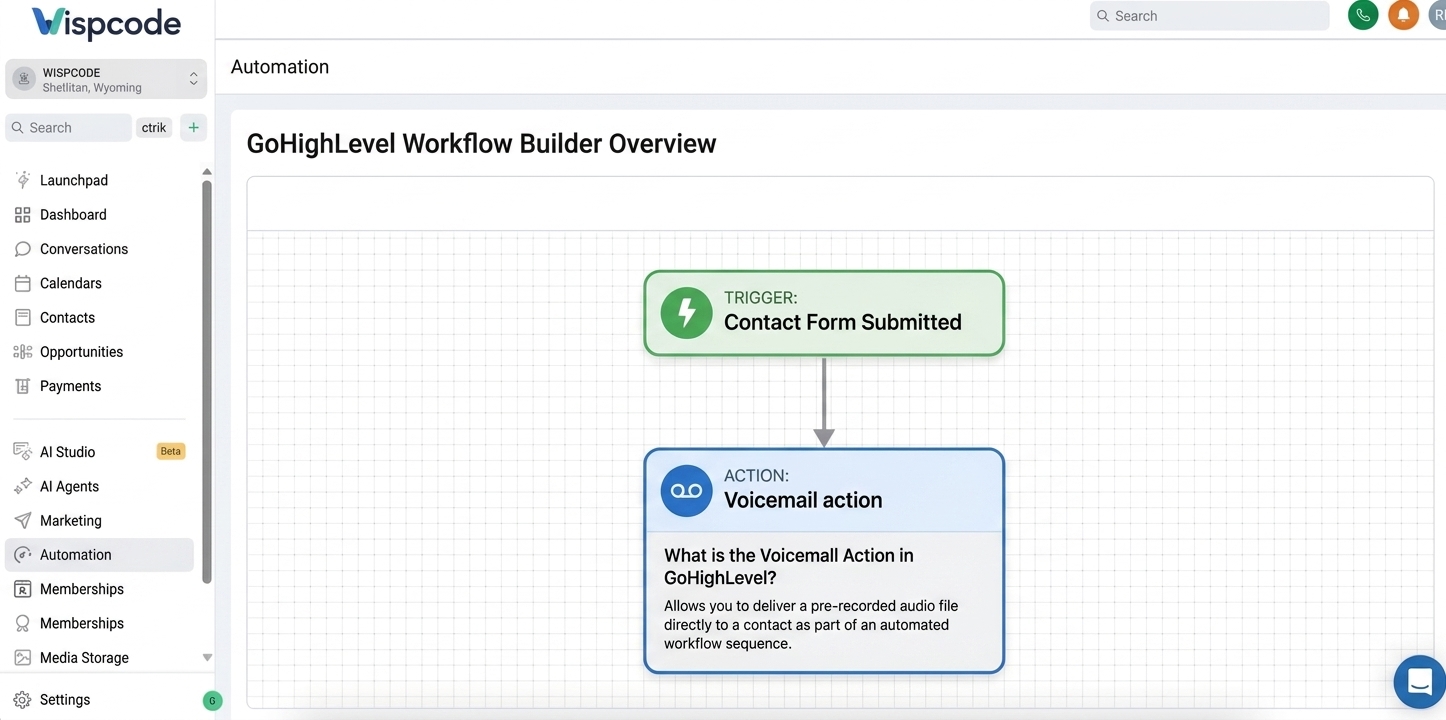Image resolution: width=1446 pixels, height=720 pixels.
Task: Click the Settings gear icon
Action: [22, 700]
